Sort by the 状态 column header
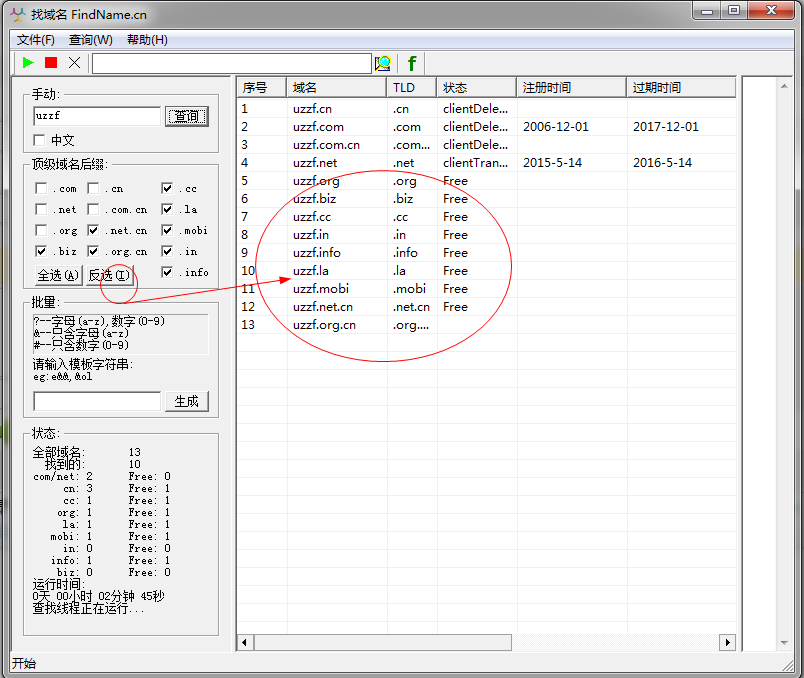The width and height of the screenshot is (804, 678). coord(476,88)
